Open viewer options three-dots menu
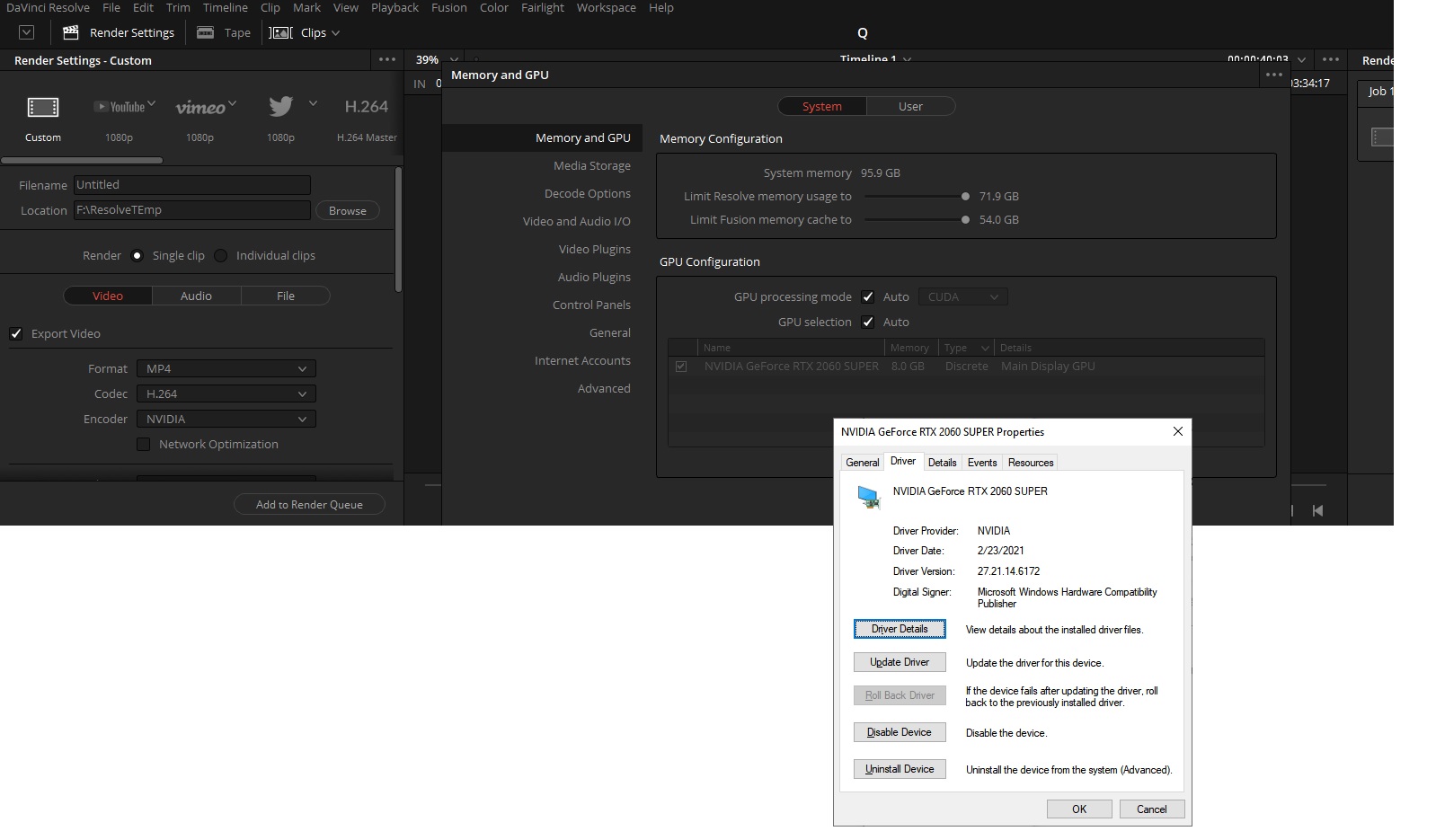This screenshot has width=1436, height=840. 1331,59
